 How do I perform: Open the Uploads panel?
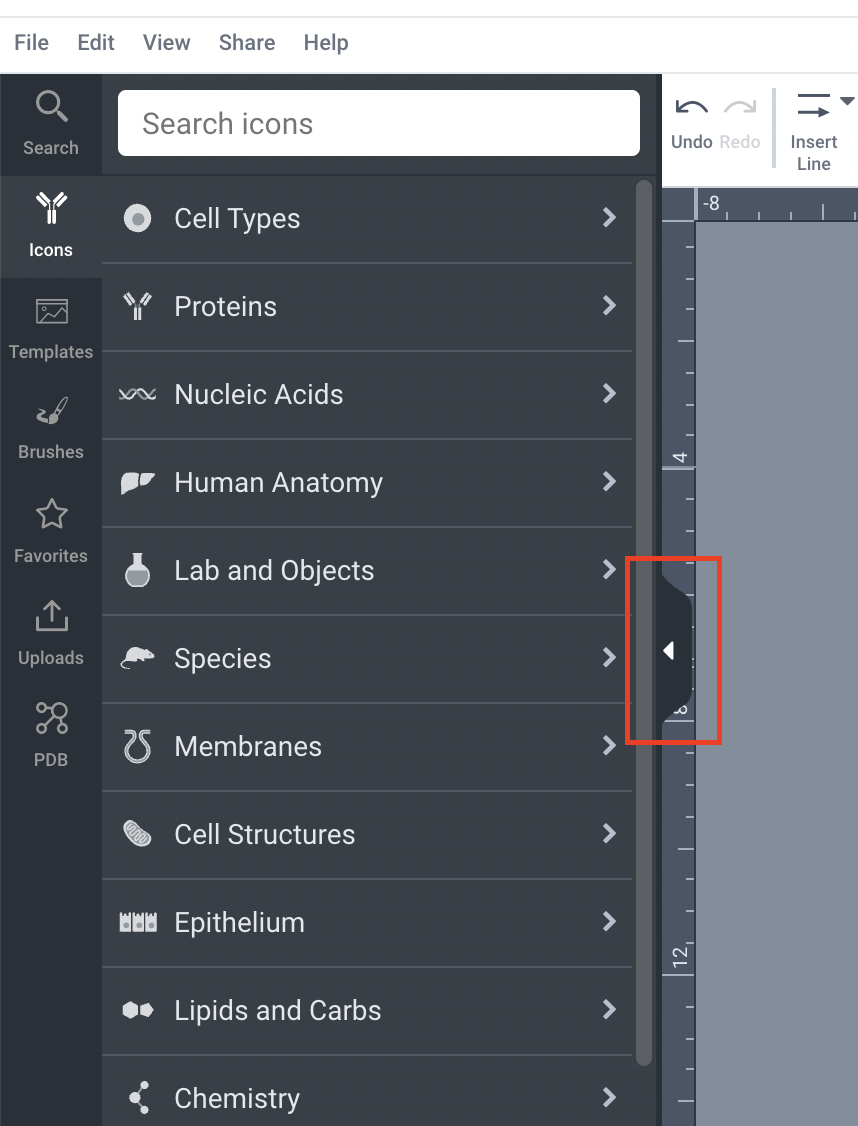click(x=50, y=630)
